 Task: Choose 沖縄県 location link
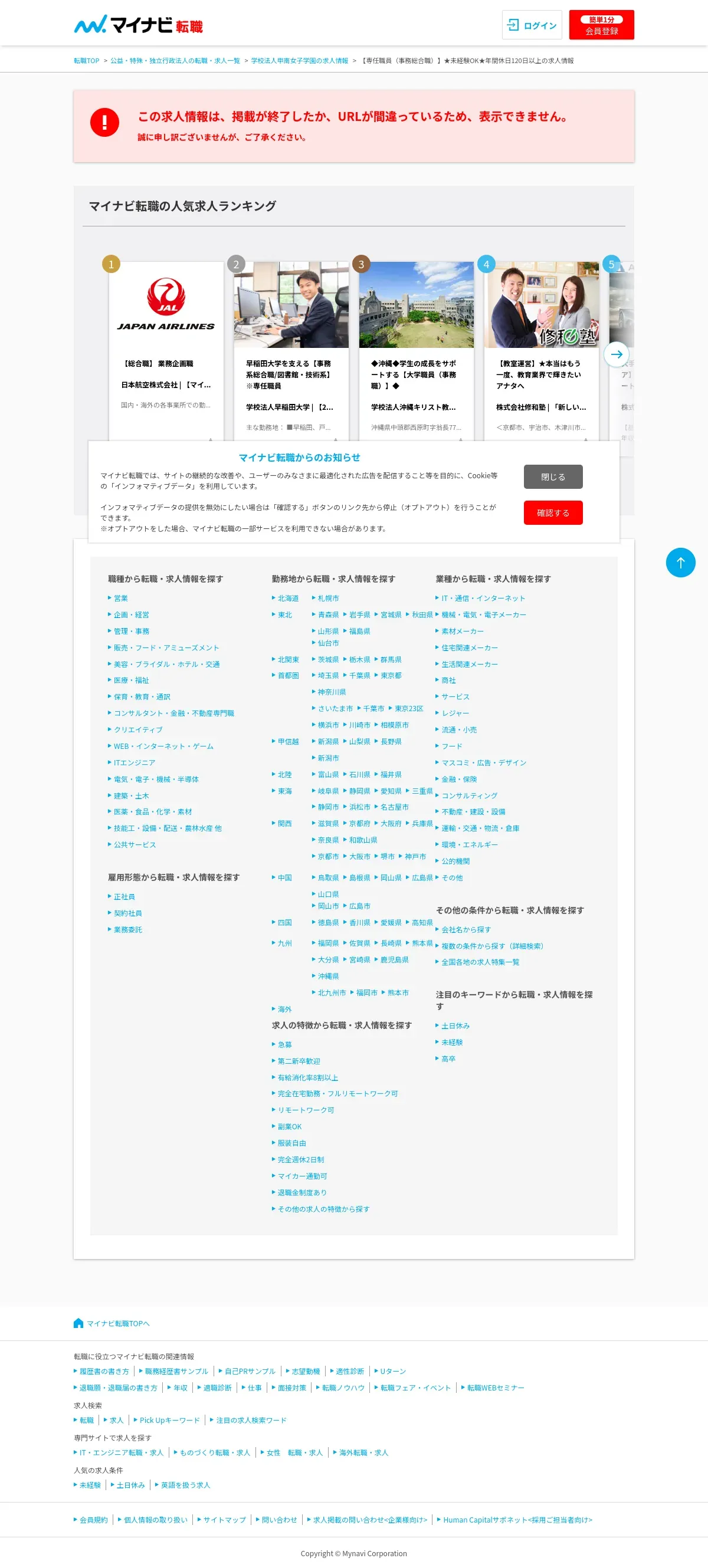pyautogui.click(x=328, y=977)
